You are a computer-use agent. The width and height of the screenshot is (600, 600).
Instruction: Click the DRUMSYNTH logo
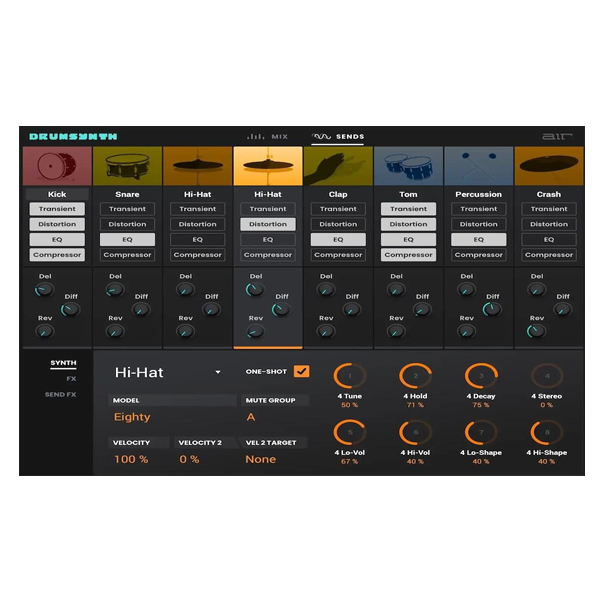[73, 137]
